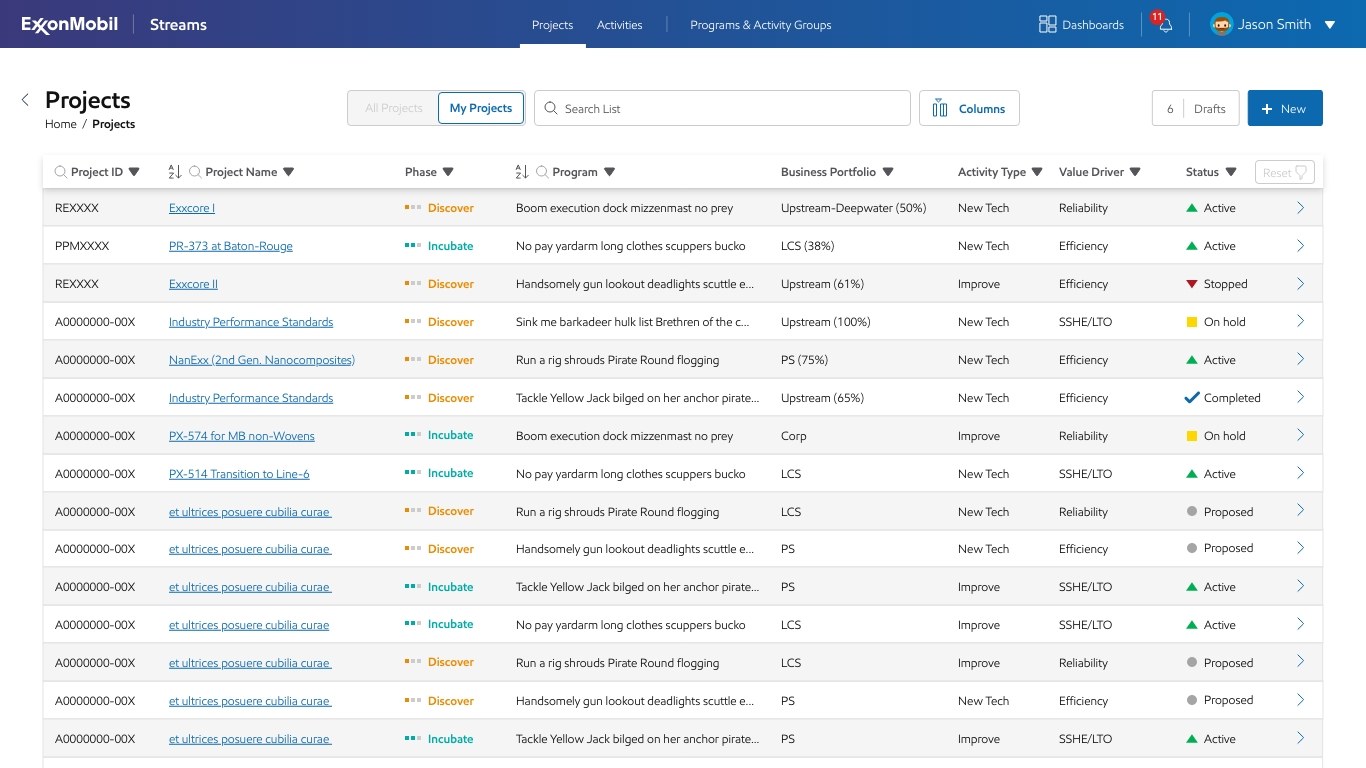This screenshot has height=768, width=1366.
Task: Click the Project Name search icon
Action: (x=195, y=172)
